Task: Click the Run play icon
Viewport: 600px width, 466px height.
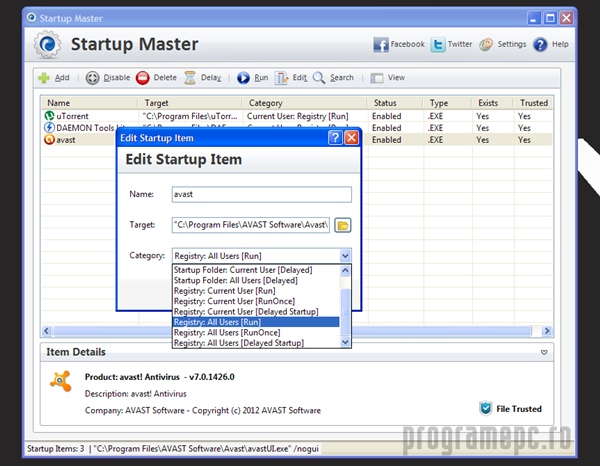Action: pyautogui.click(x=243, y=78)
